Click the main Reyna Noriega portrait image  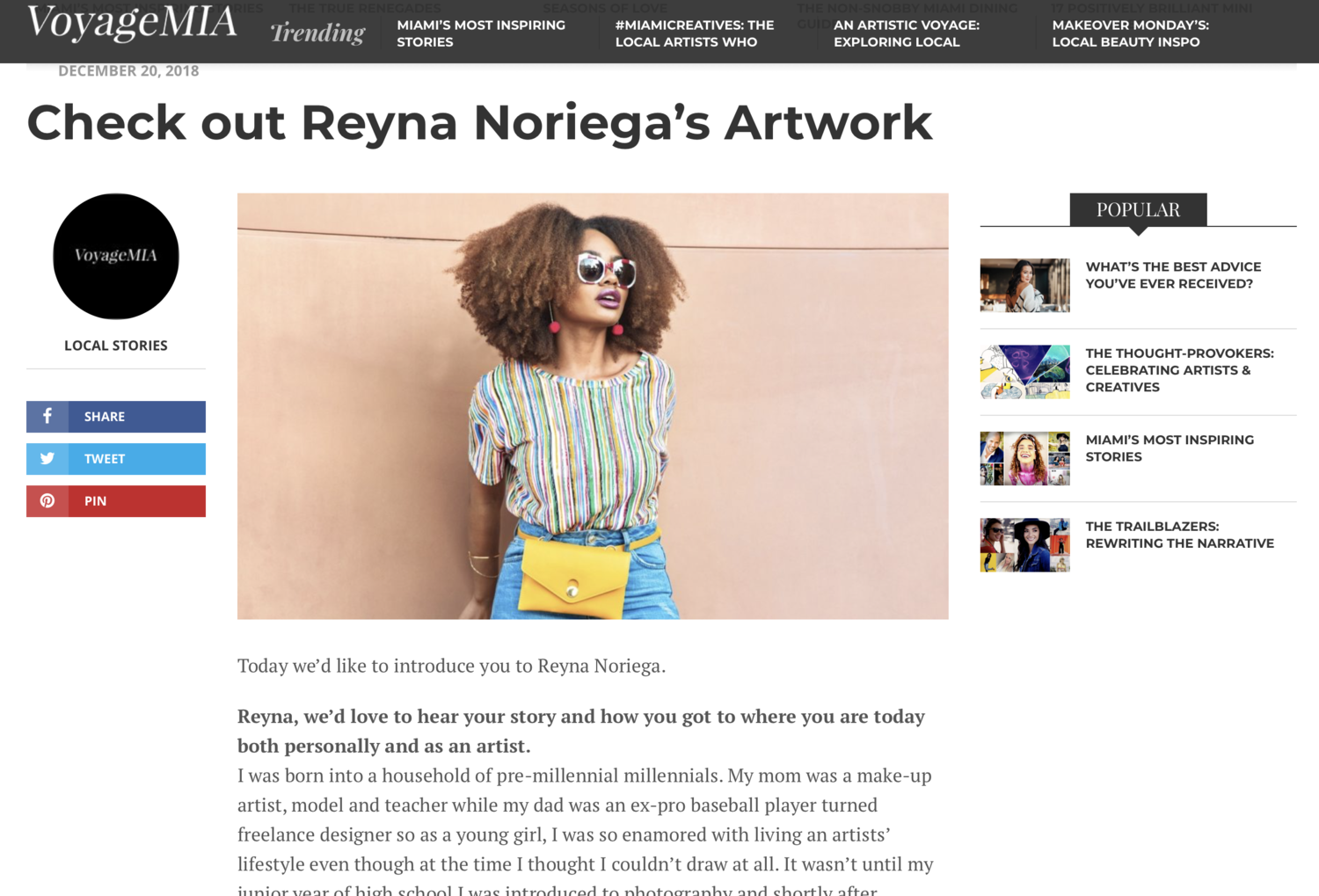pos(593,406)
